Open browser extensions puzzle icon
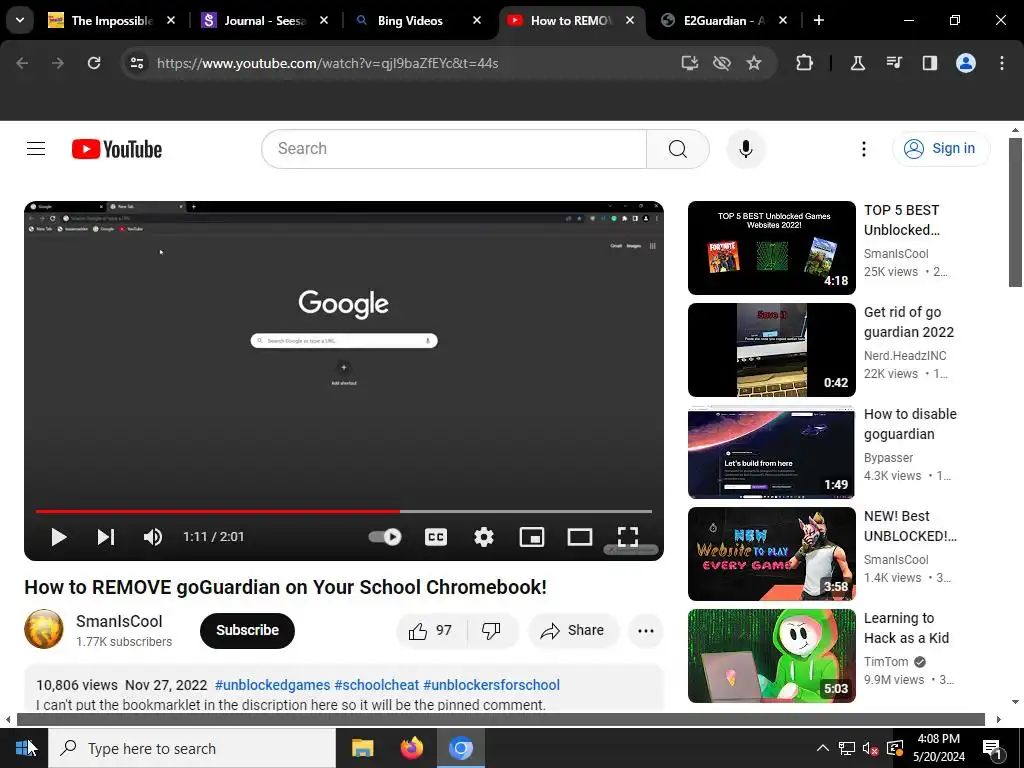This screenshot has height=768, width=1024. (805, 63)
